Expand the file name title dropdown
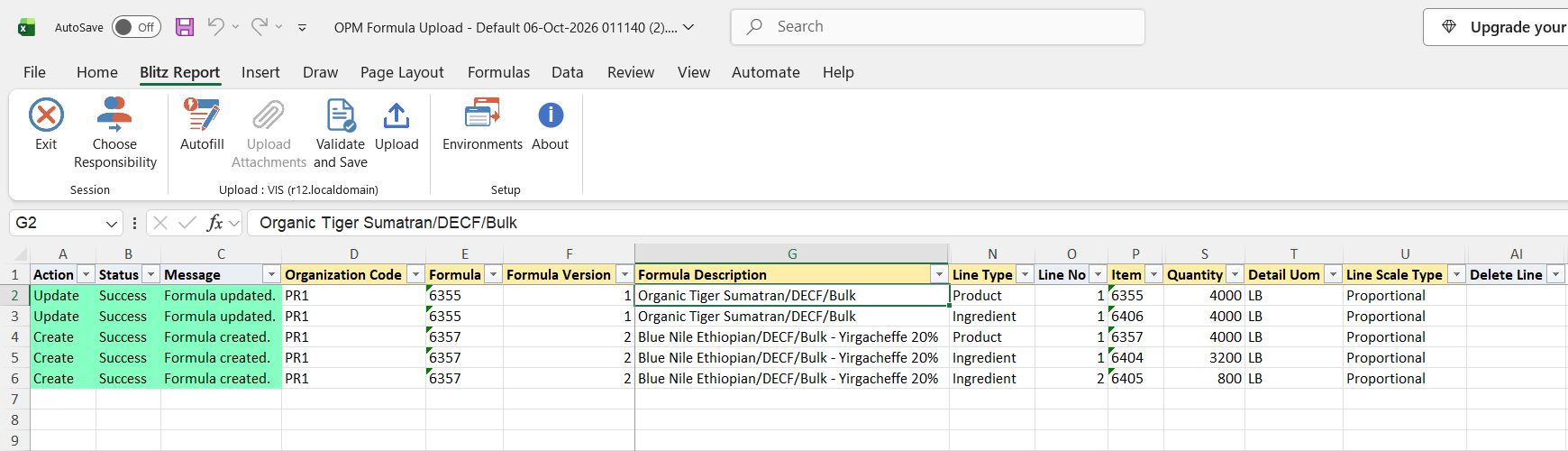Viewport: 1568px width, 451px height. [x=688, y=27]
